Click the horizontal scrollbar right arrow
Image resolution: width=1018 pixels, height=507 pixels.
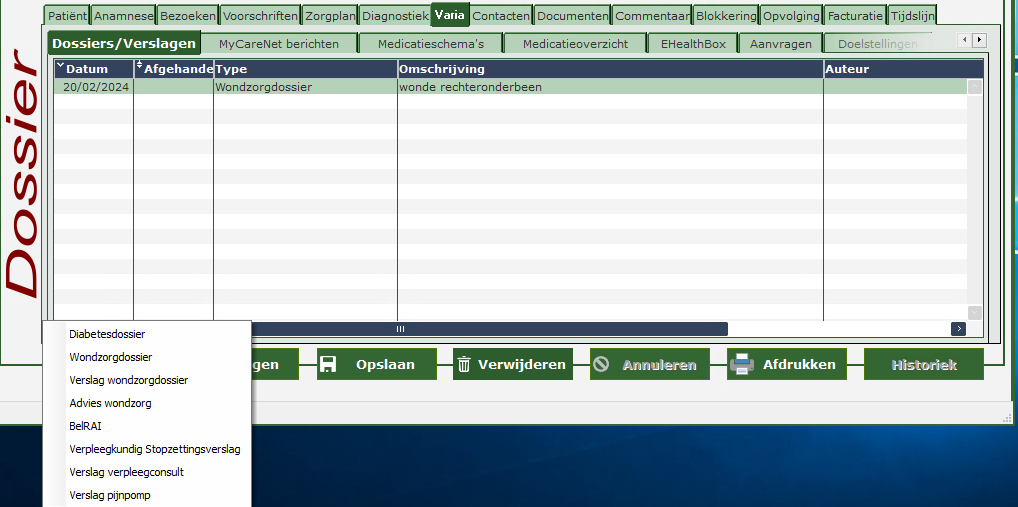click(958, 329)
